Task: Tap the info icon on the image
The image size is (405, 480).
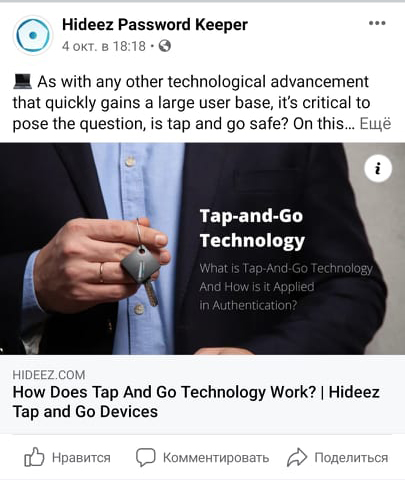Action: click(x=378, y=168)
